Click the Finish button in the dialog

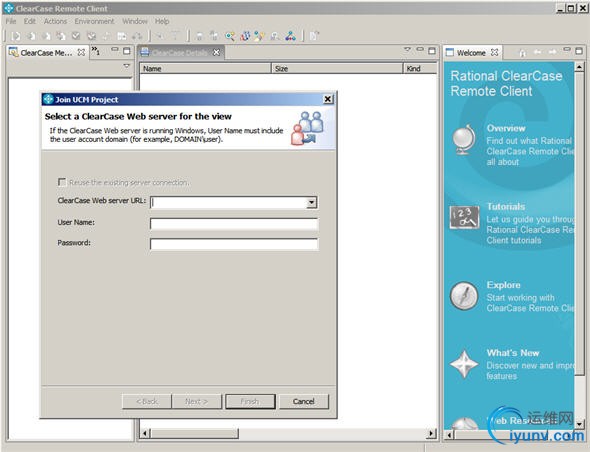[250, 402]
